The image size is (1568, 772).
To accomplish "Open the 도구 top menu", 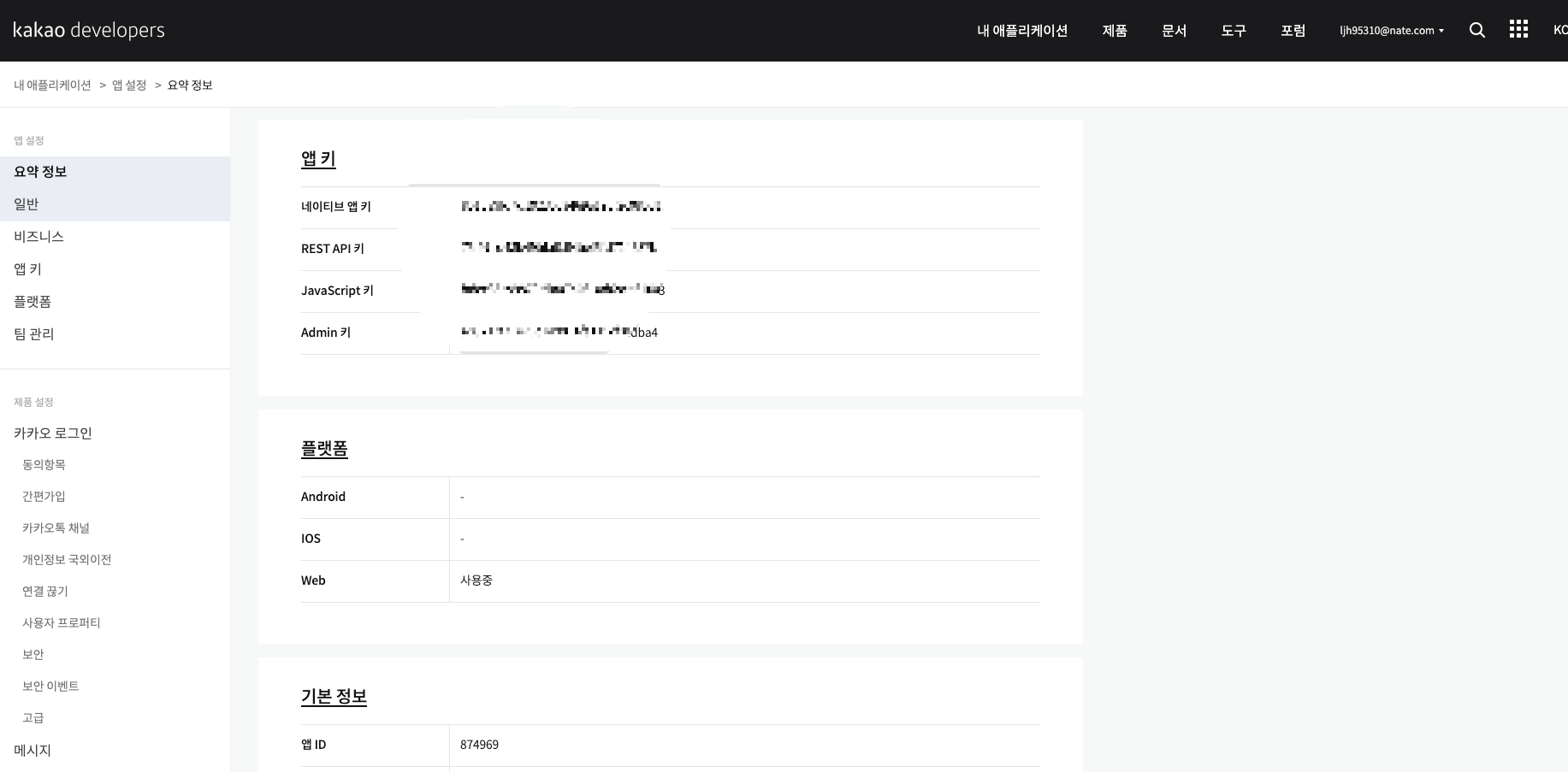I will [1234, 30].
